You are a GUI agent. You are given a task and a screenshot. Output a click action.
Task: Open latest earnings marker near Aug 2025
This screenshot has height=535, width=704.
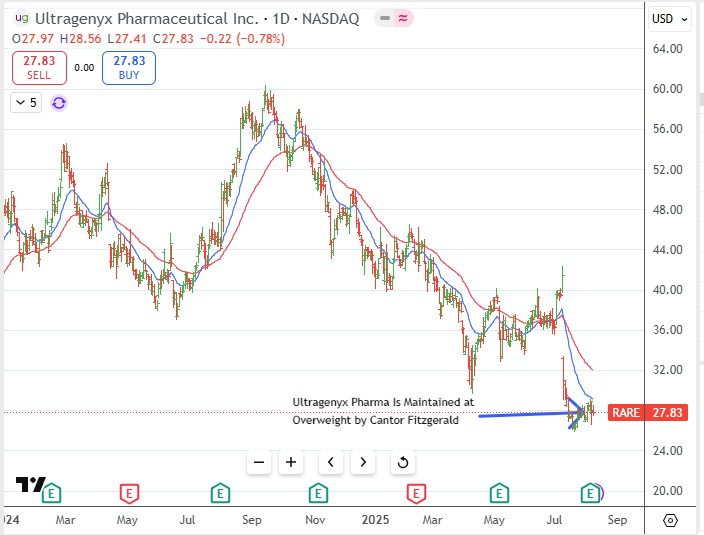pos(590,493)
